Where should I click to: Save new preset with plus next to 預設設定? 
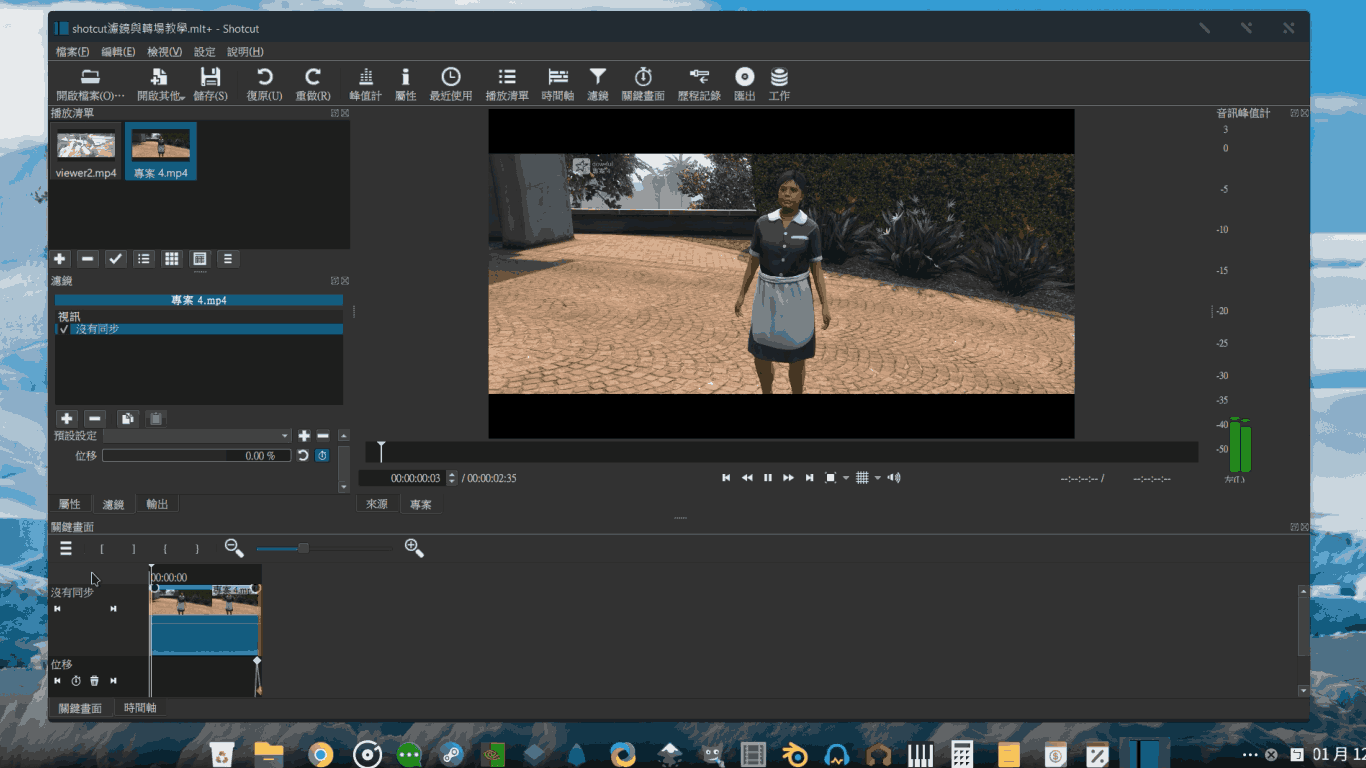click(305, 436)
